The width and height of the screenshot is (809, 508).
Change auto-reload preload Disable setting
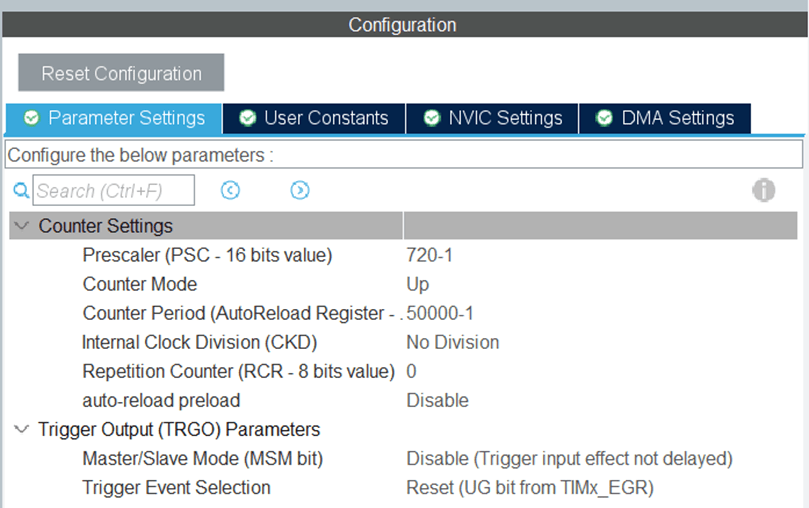click(x=437, y=400)
